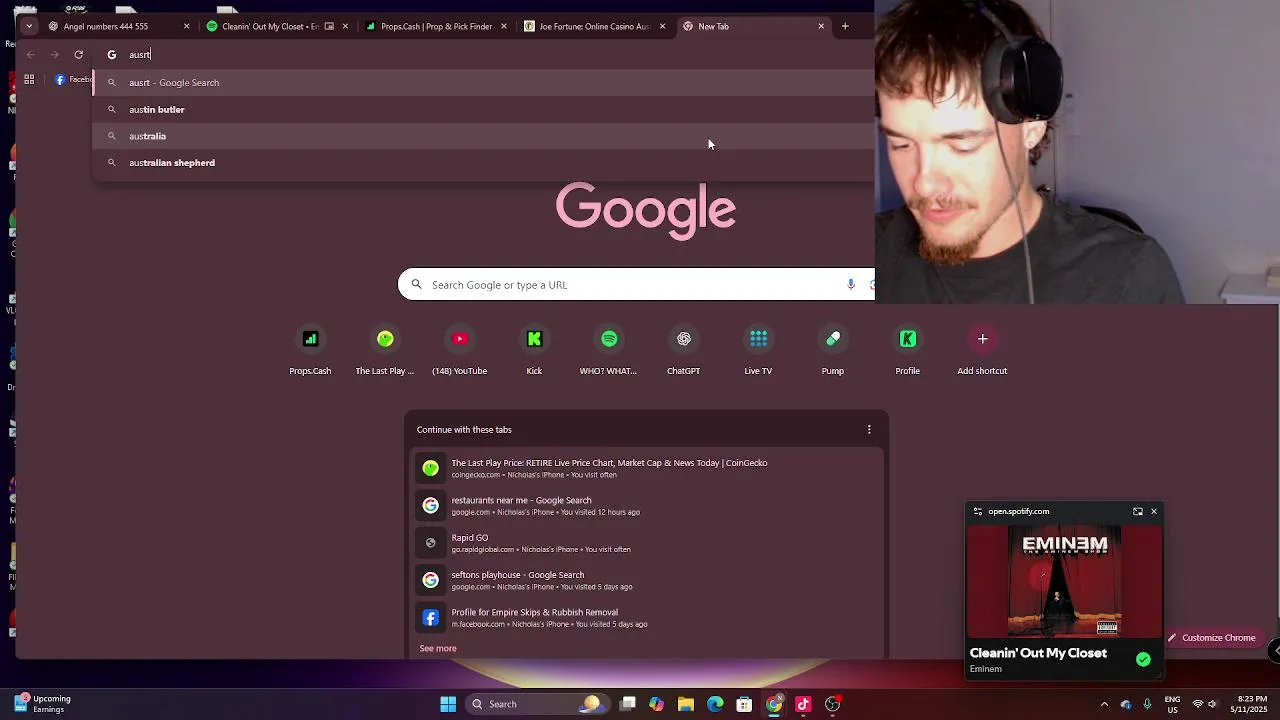Click the Customize Chrome button
This screenshot has width=1280, height=720.
(x=1211, y=638)
